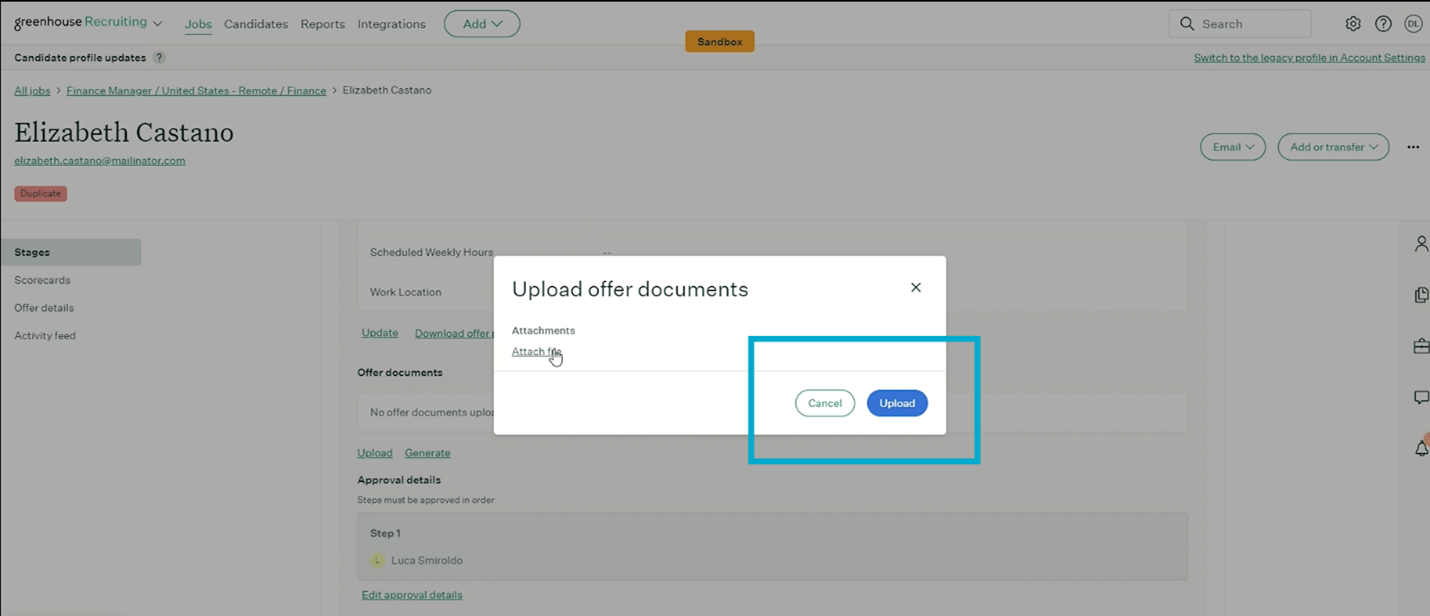Click Switch to the legacy profile link
1430x616 pixels.
(1309, 58)
